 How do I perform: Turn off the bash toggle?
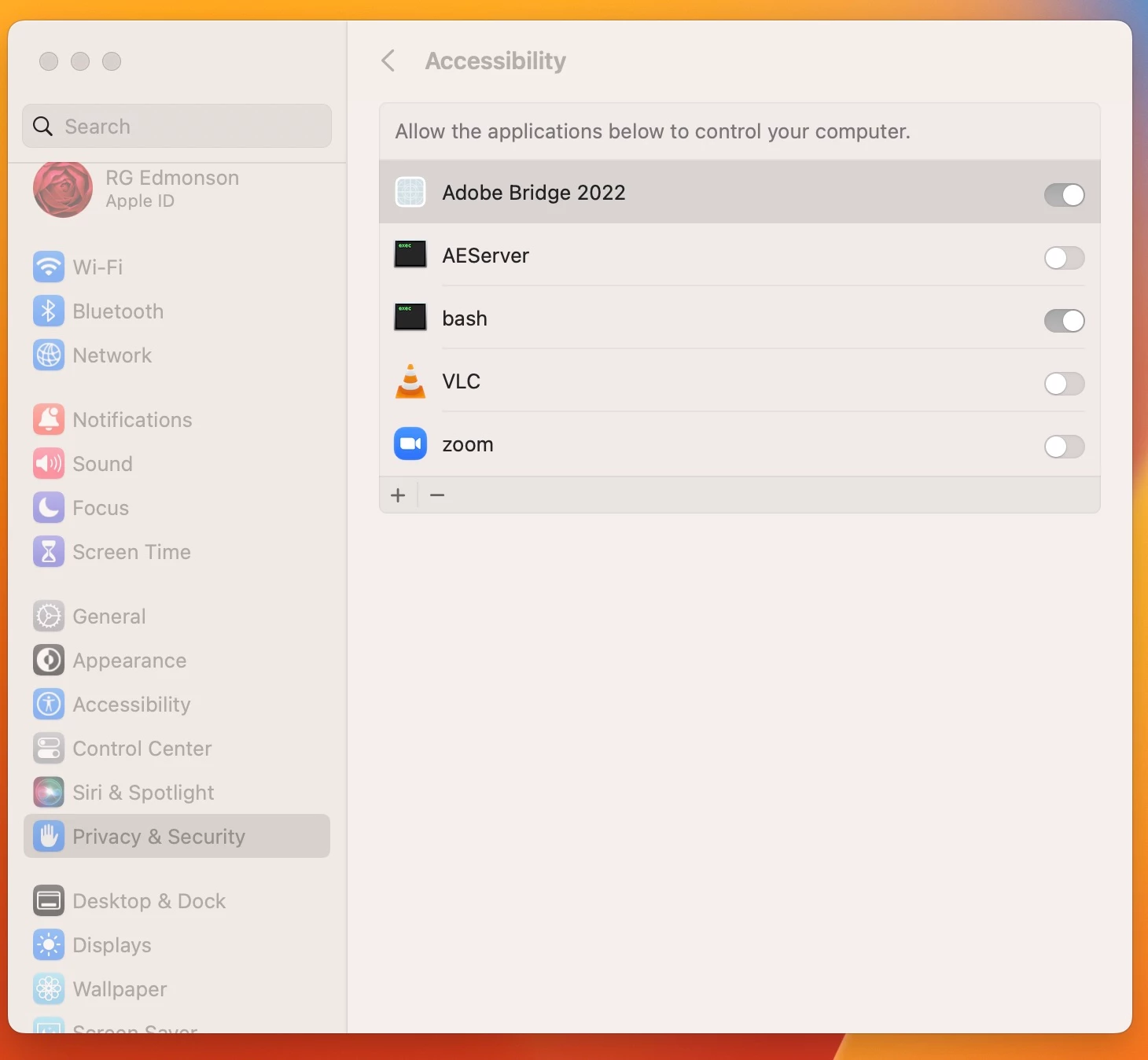coord(1064,321)
